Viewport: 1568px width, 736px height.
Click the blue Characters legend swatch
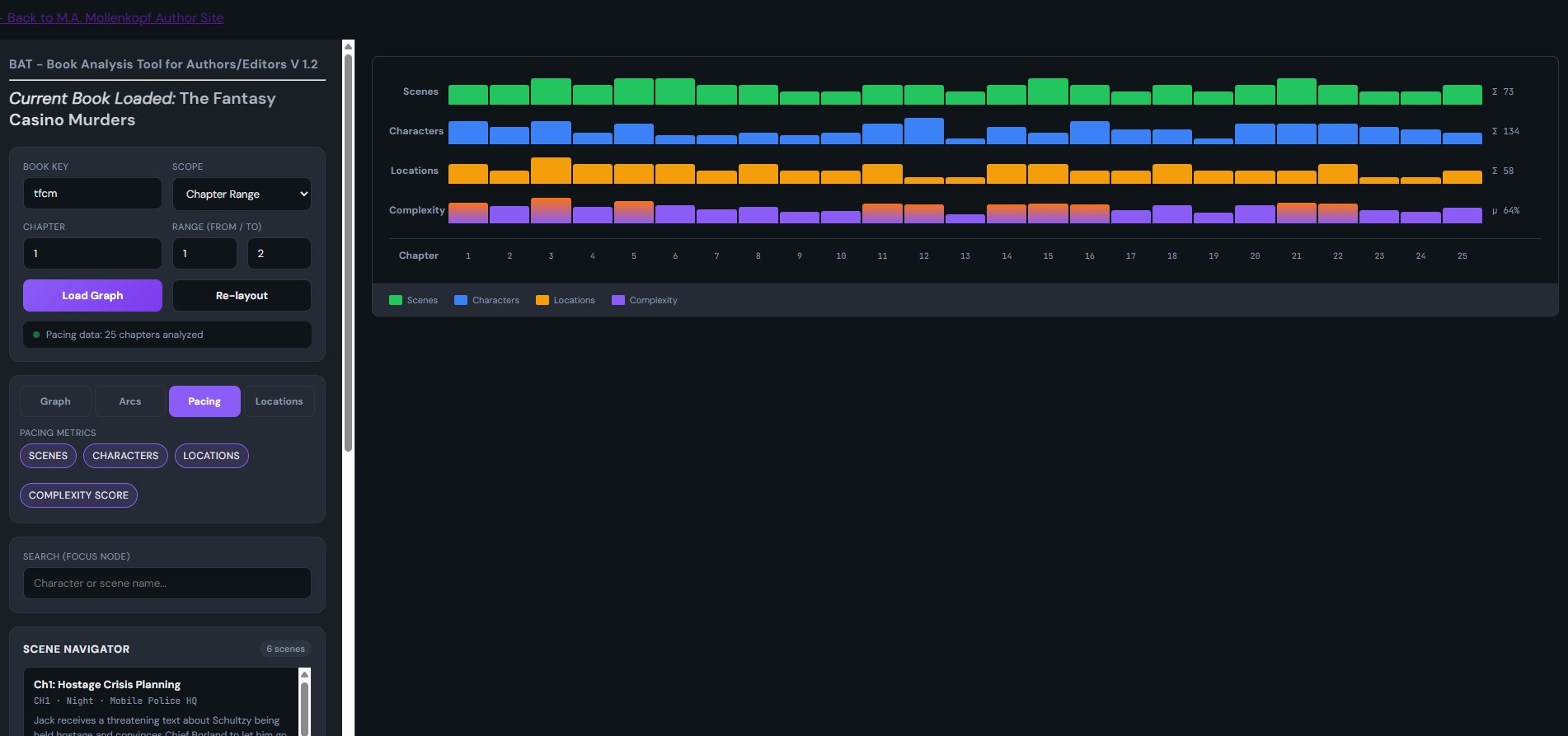tap(461, 300)
